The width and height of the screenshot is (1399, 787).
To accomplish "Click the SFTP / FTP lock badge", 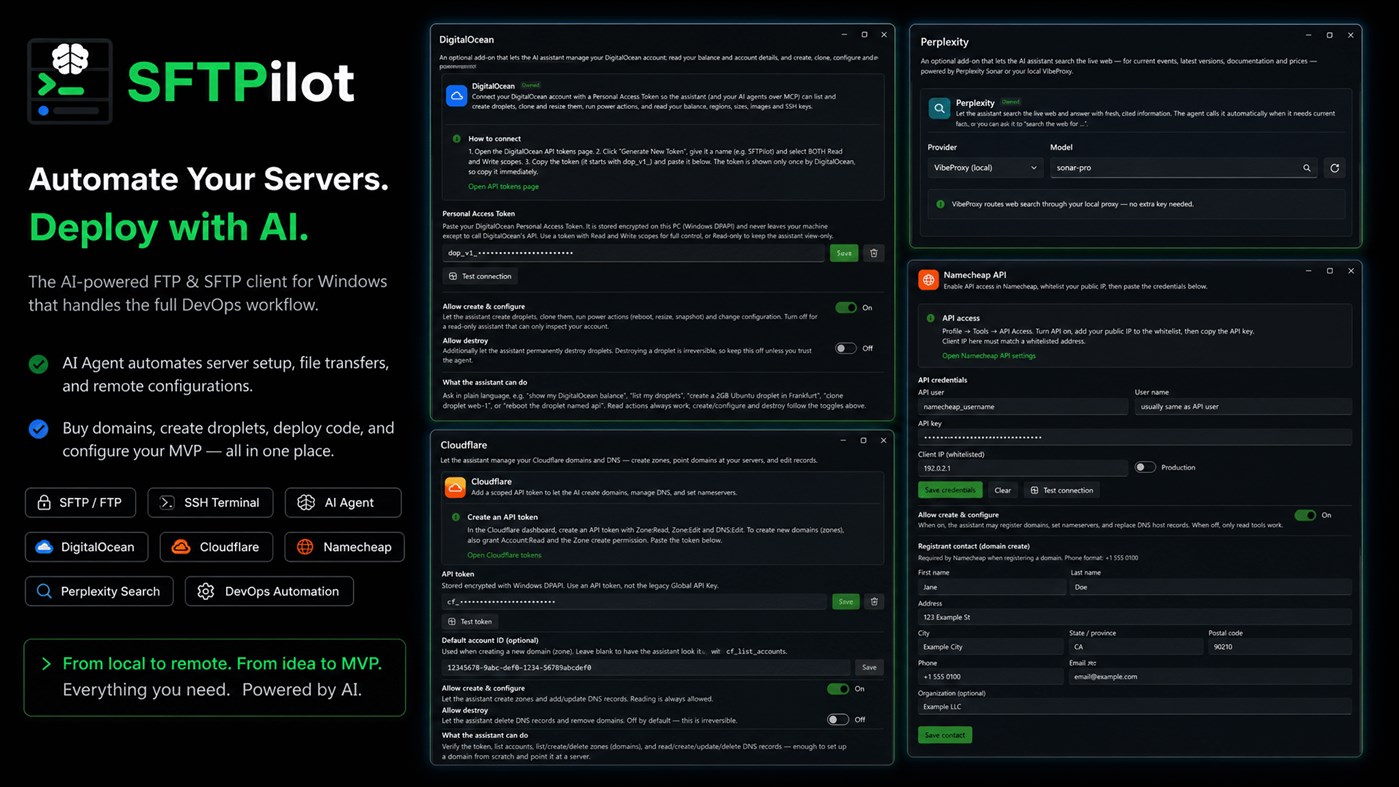I will [79, 502].
